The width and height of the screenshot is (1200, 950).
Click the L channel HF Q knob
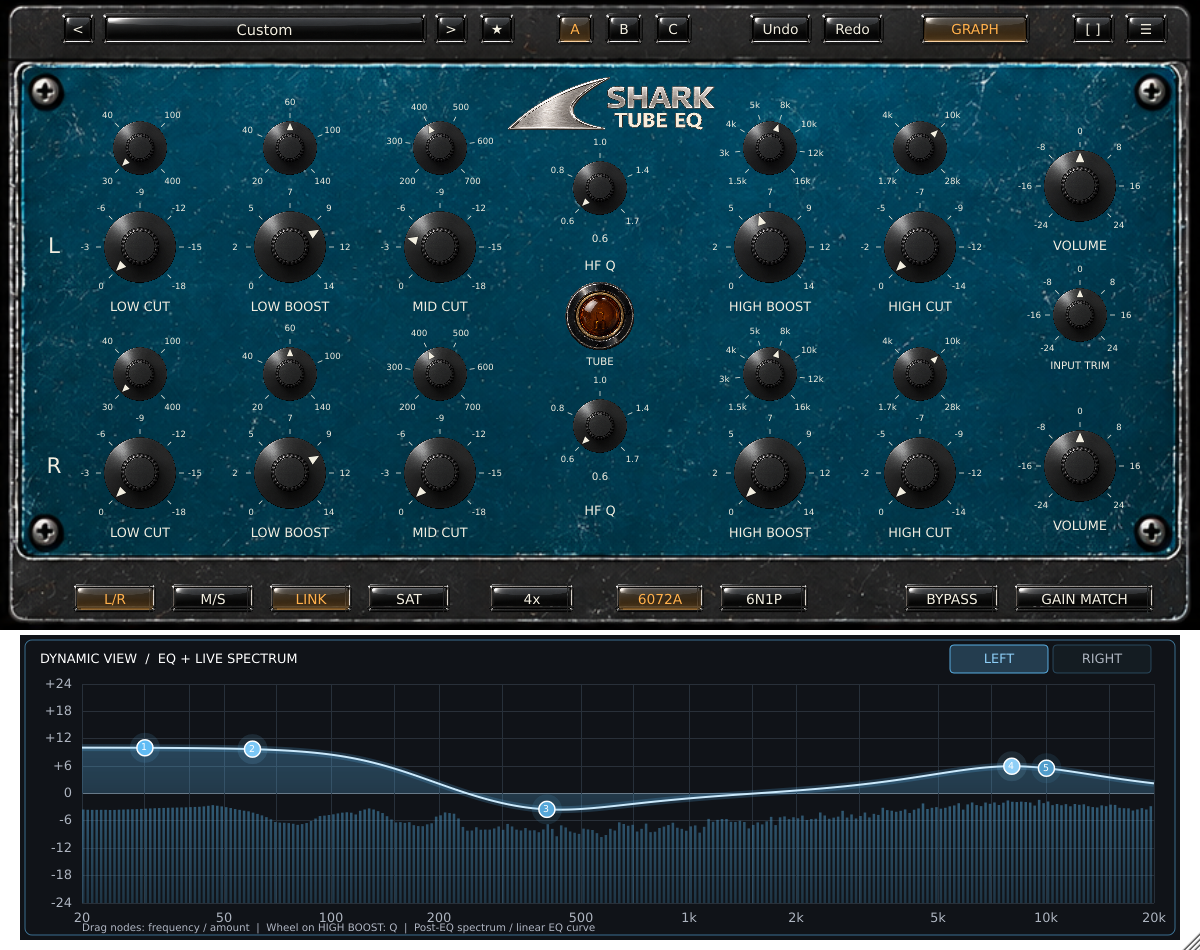tap(600, 187)
